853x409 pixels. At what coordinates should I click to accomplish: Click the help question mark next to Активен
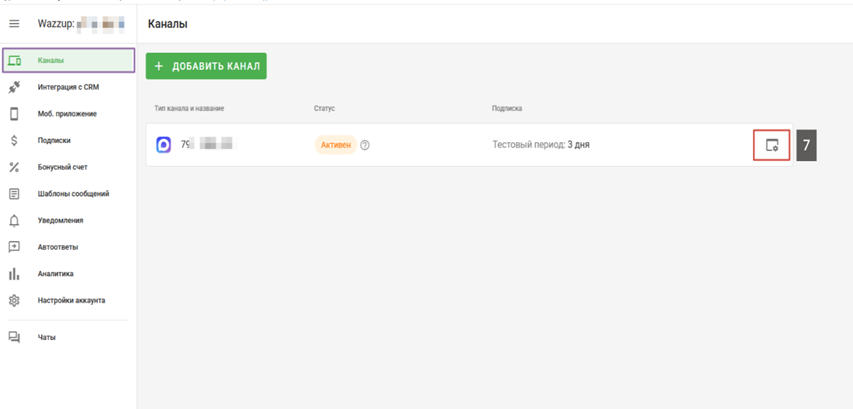tap(365, 145)
